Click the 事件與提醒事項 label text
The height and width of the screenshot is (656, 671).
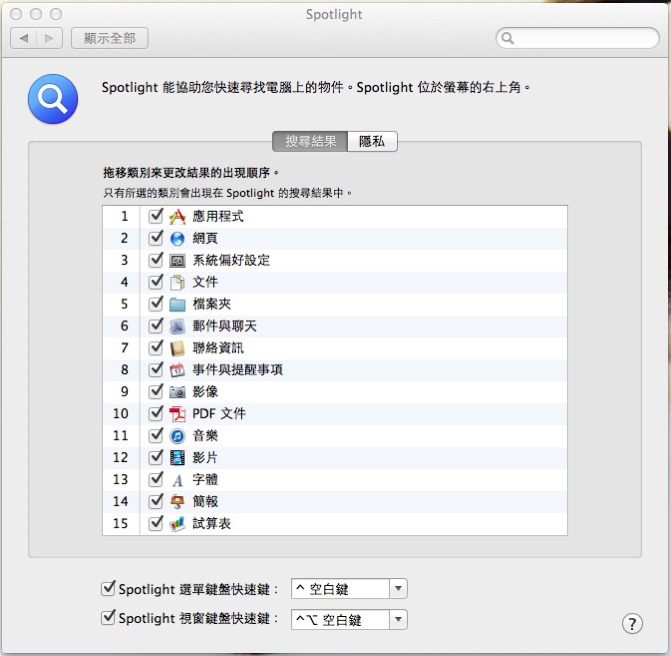(238, 370)
